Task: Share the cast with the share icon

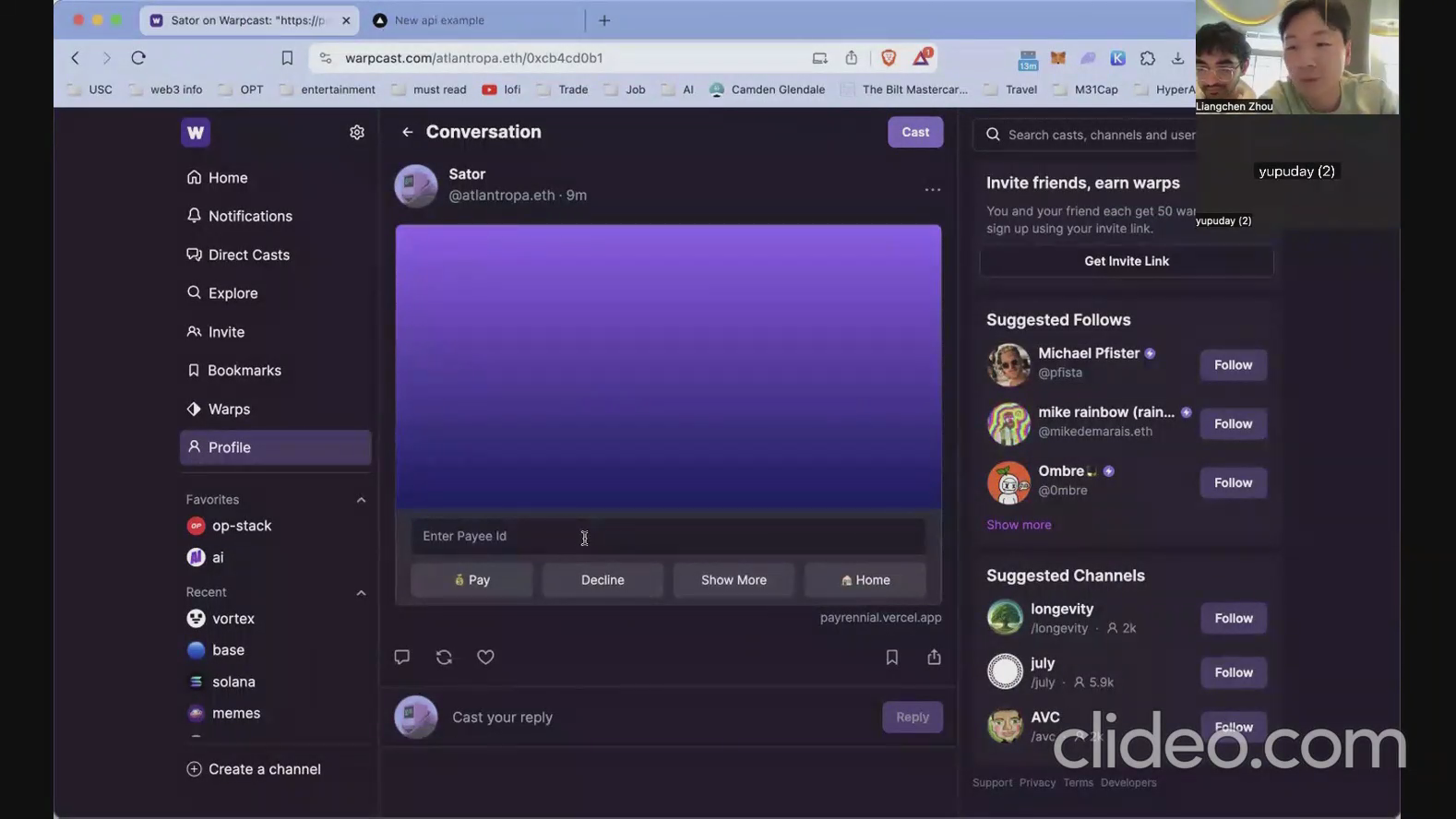Action: point(934,657)
